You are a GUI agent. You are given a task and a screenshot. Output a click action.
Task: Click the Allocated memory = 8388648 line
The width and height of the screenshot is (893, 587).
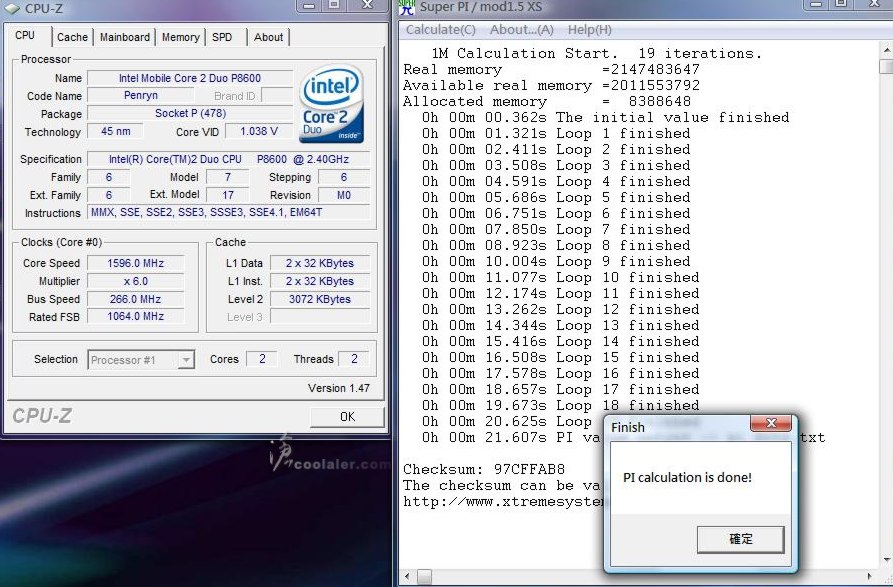coord(547,102)
